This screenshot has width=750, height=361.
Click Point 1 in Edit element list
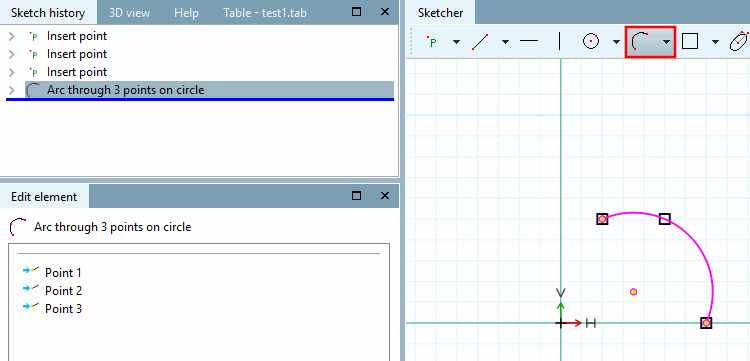point(63,273)
